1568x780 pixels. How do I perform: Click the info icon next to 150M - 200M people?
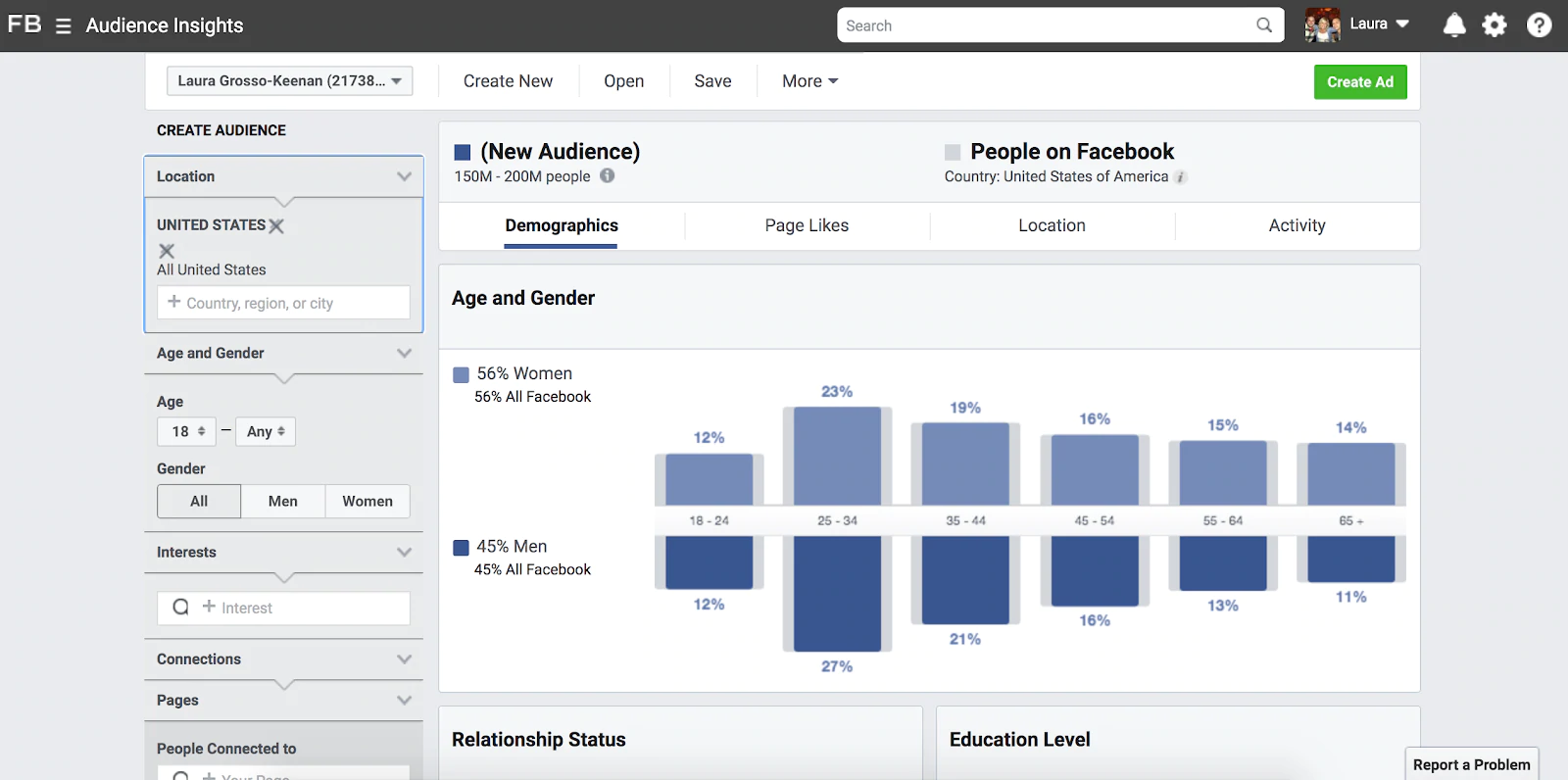[608, 176]
